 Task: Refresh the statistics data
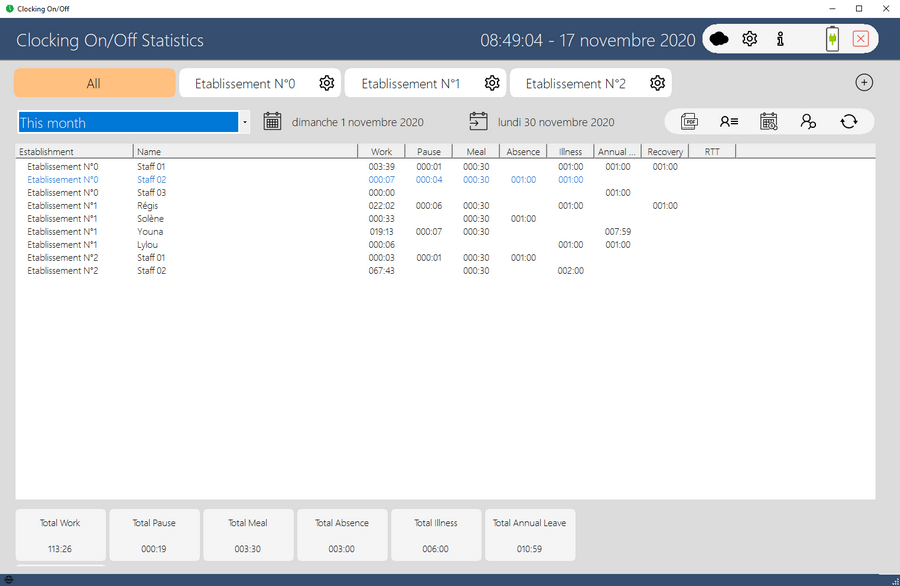coord(848,121)
